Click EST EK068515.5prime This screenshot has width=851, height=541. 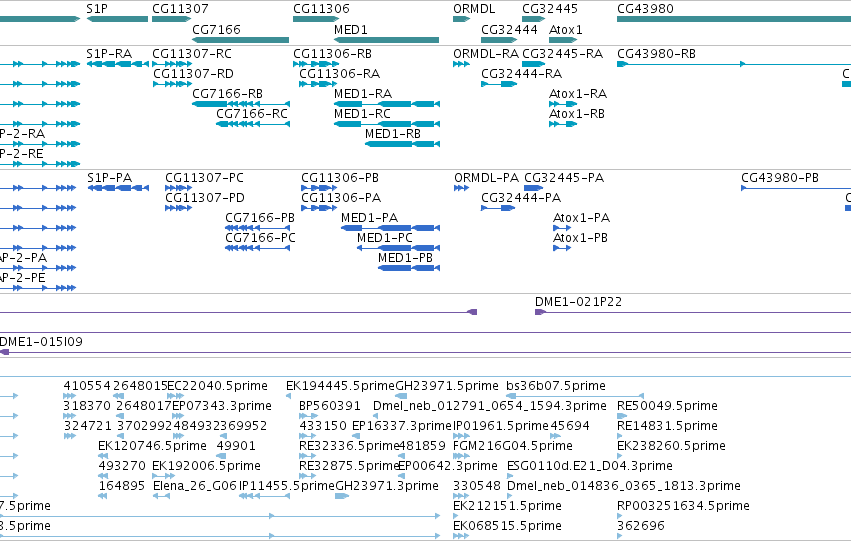click(461, 537)
